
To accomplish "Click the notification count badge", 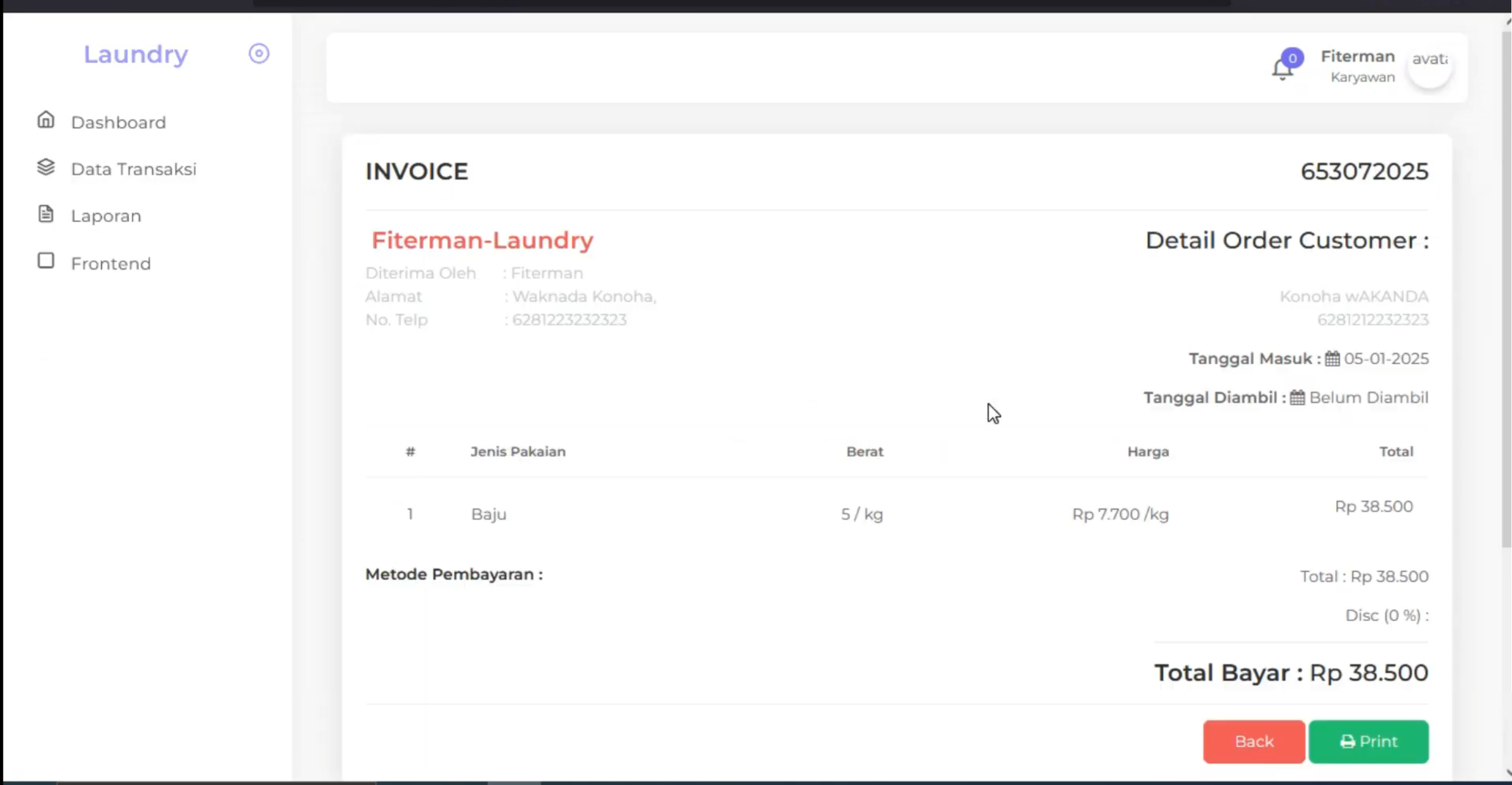I will tap(1293, 58).
